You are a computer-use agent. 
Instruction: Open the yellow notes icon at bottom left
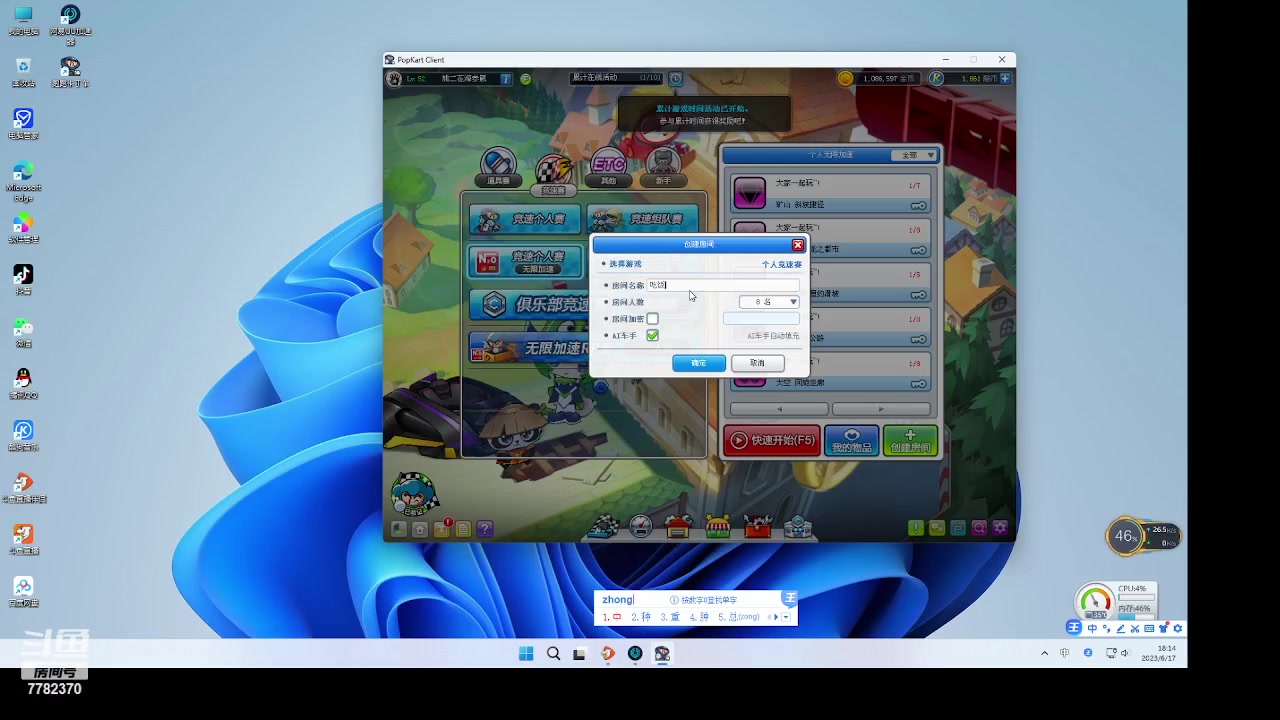tap(463, 529)
